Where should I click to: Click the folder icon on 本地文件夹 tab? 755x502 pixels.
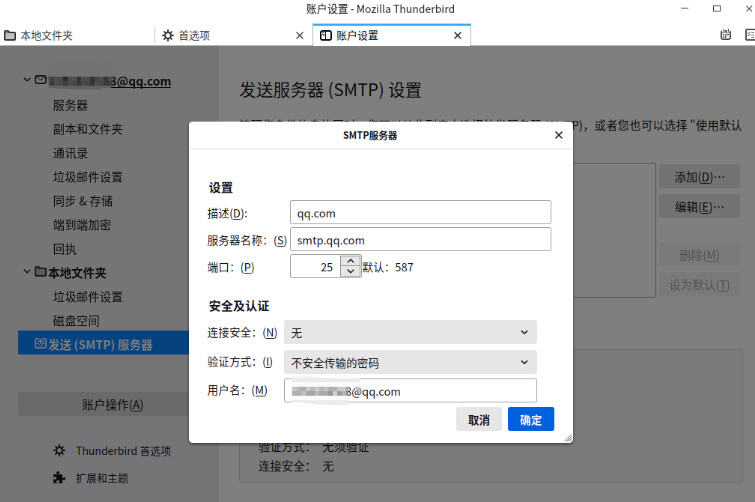10,35
